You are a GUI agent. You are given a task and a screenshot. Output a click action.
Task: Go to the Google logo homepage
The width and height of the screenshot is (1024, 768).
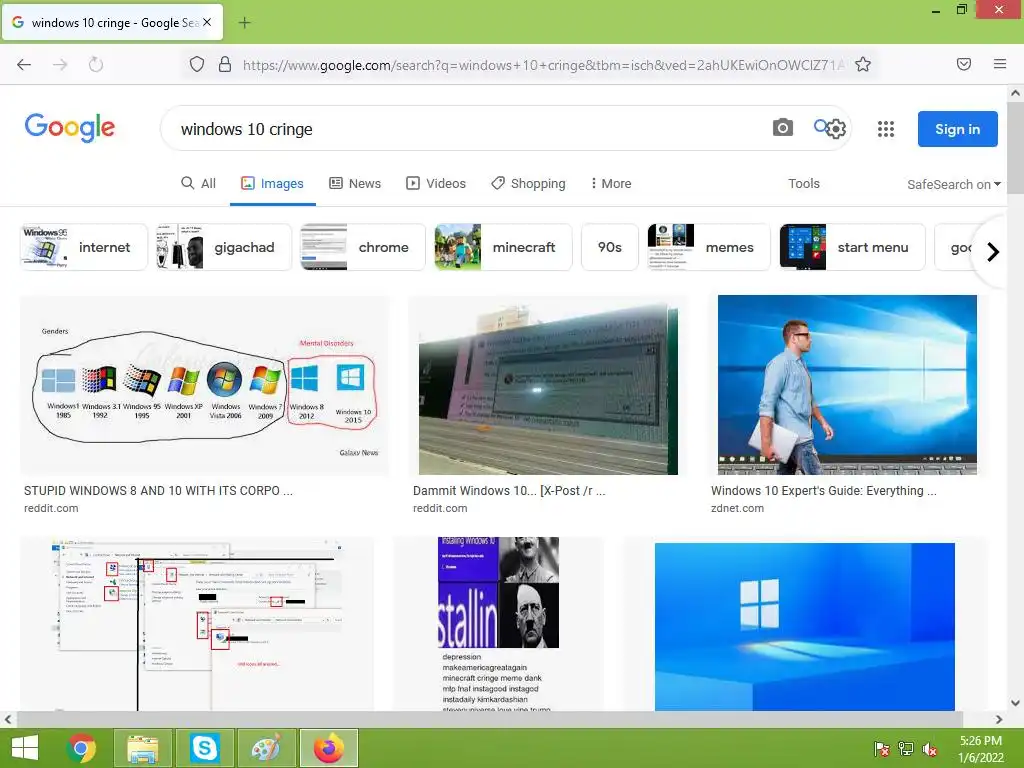70,127
